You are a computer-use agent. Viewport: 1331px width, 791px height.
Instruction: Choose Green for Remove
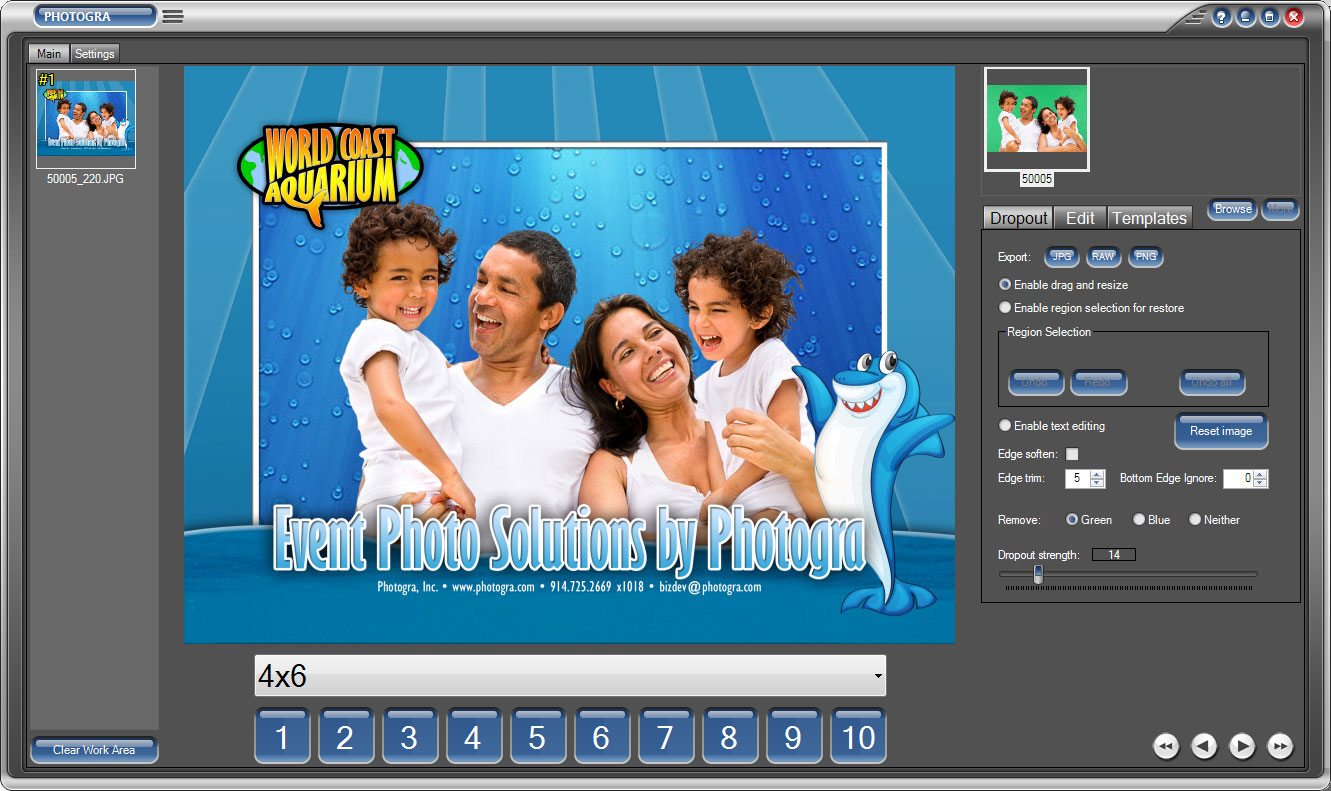(x=1089, y=520)
